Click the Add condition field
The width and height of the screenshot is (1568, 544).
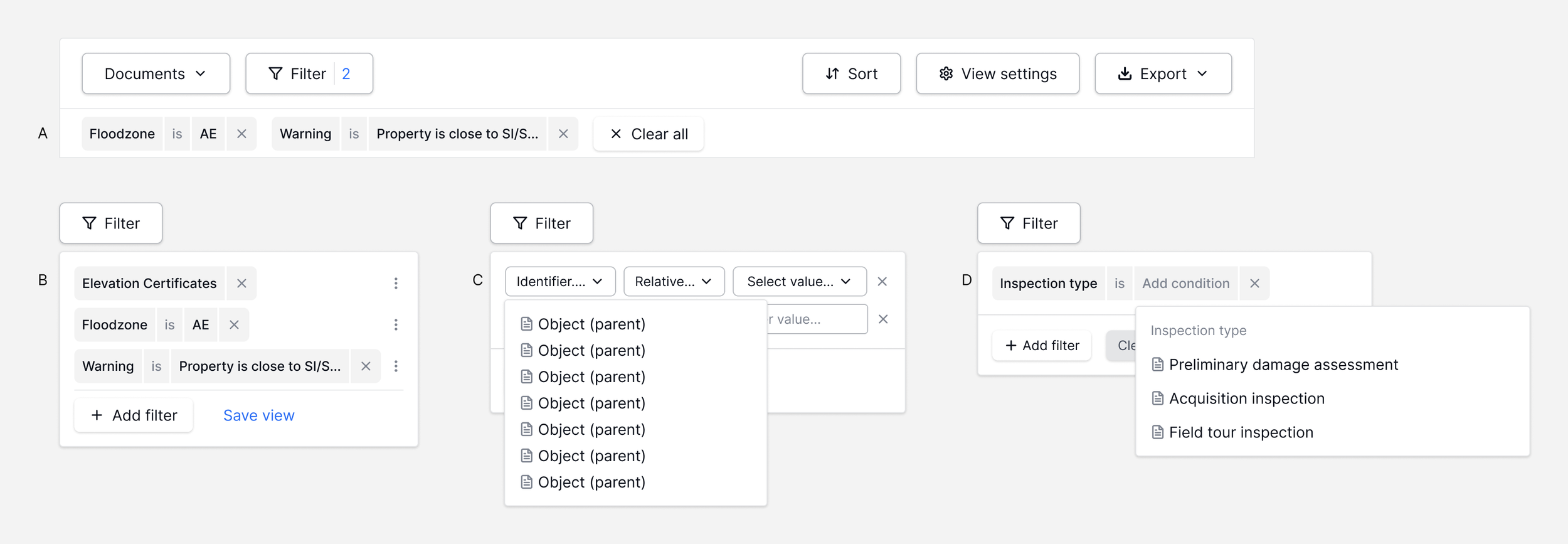[1185, 284]
